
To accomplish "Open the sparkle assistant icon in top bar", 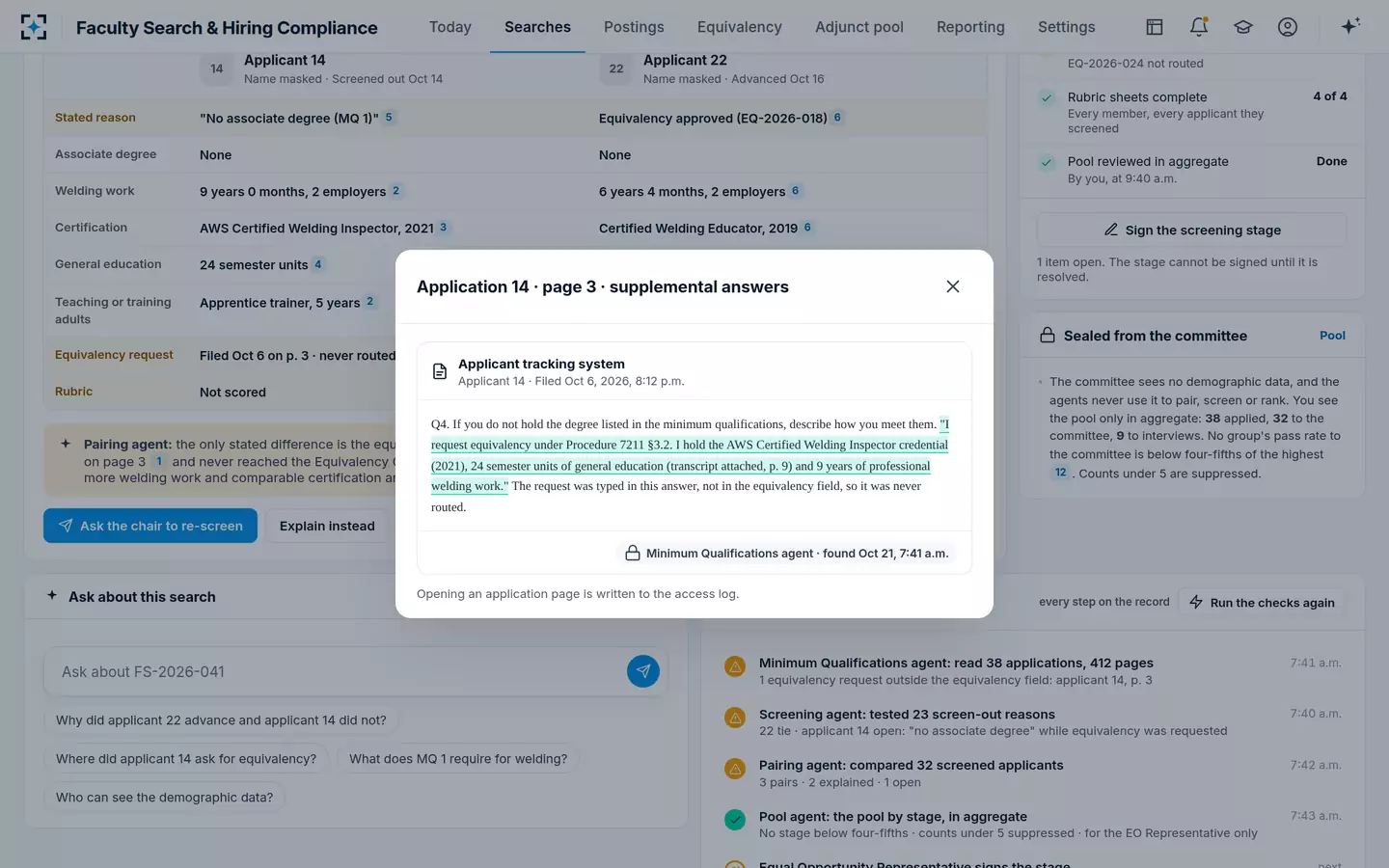I will point(1350,26).
